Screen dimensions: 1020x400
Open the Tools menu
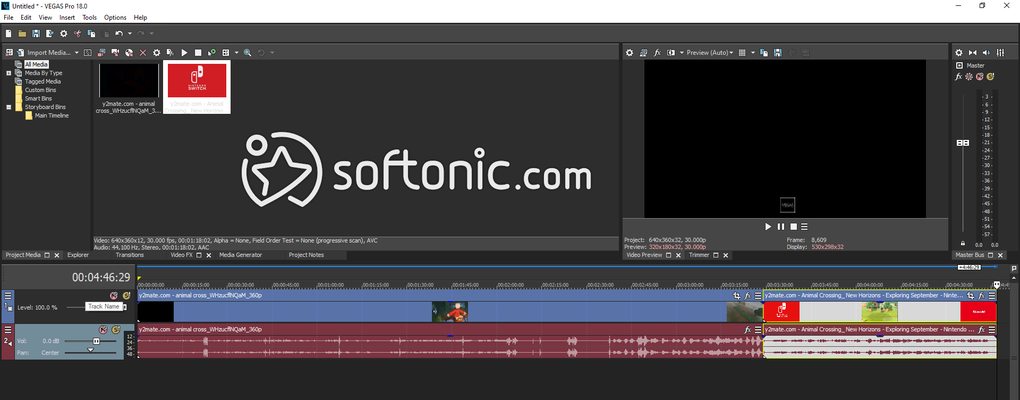pos(90,18)
